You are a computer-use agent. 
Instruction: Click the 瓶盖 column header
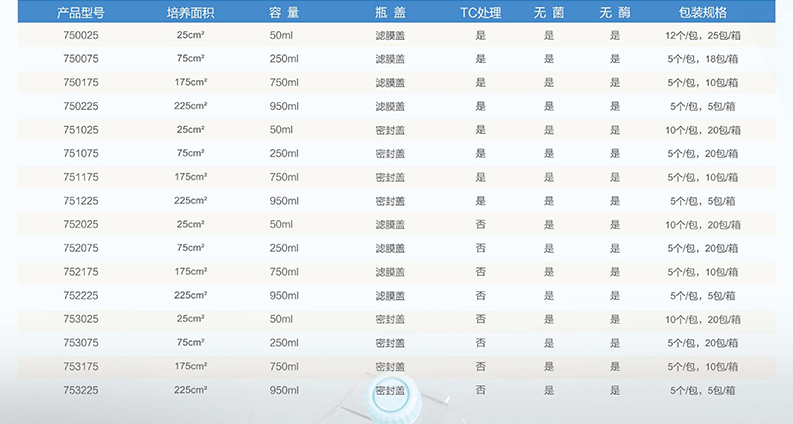(390, 13)
